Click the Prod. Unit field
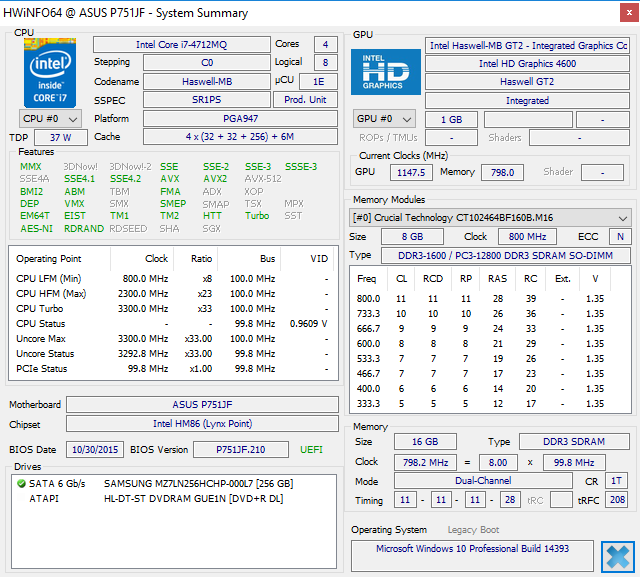This screenshot has height=577, width=640. [x=305, y=100]
